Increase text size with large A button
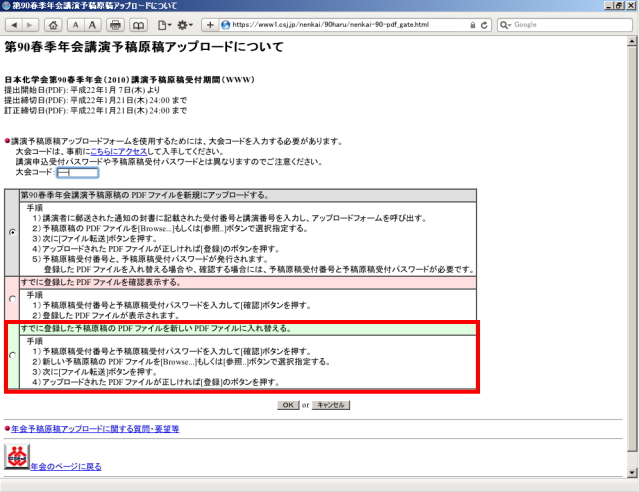The width and height of the screenshot is (640, 492). [x=93, y=25]
